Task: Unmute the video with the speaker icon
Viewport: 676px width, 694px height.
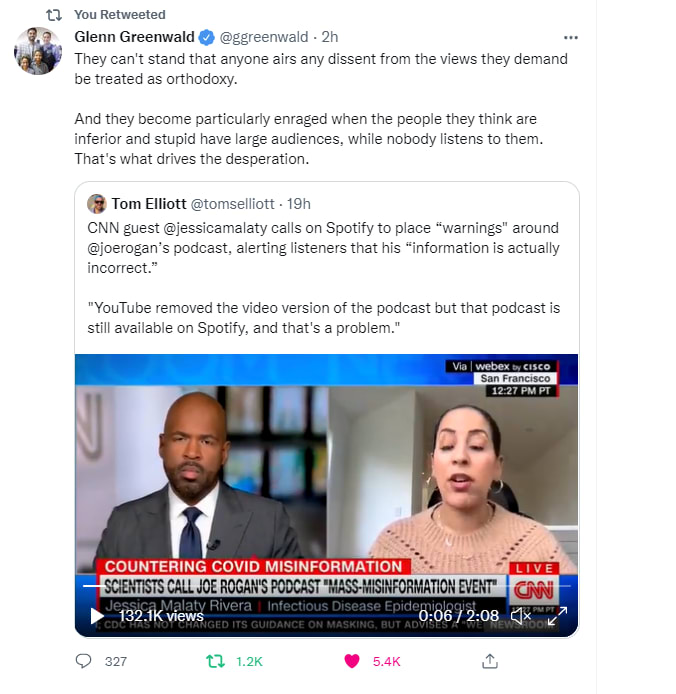Action: pos(521,615)
